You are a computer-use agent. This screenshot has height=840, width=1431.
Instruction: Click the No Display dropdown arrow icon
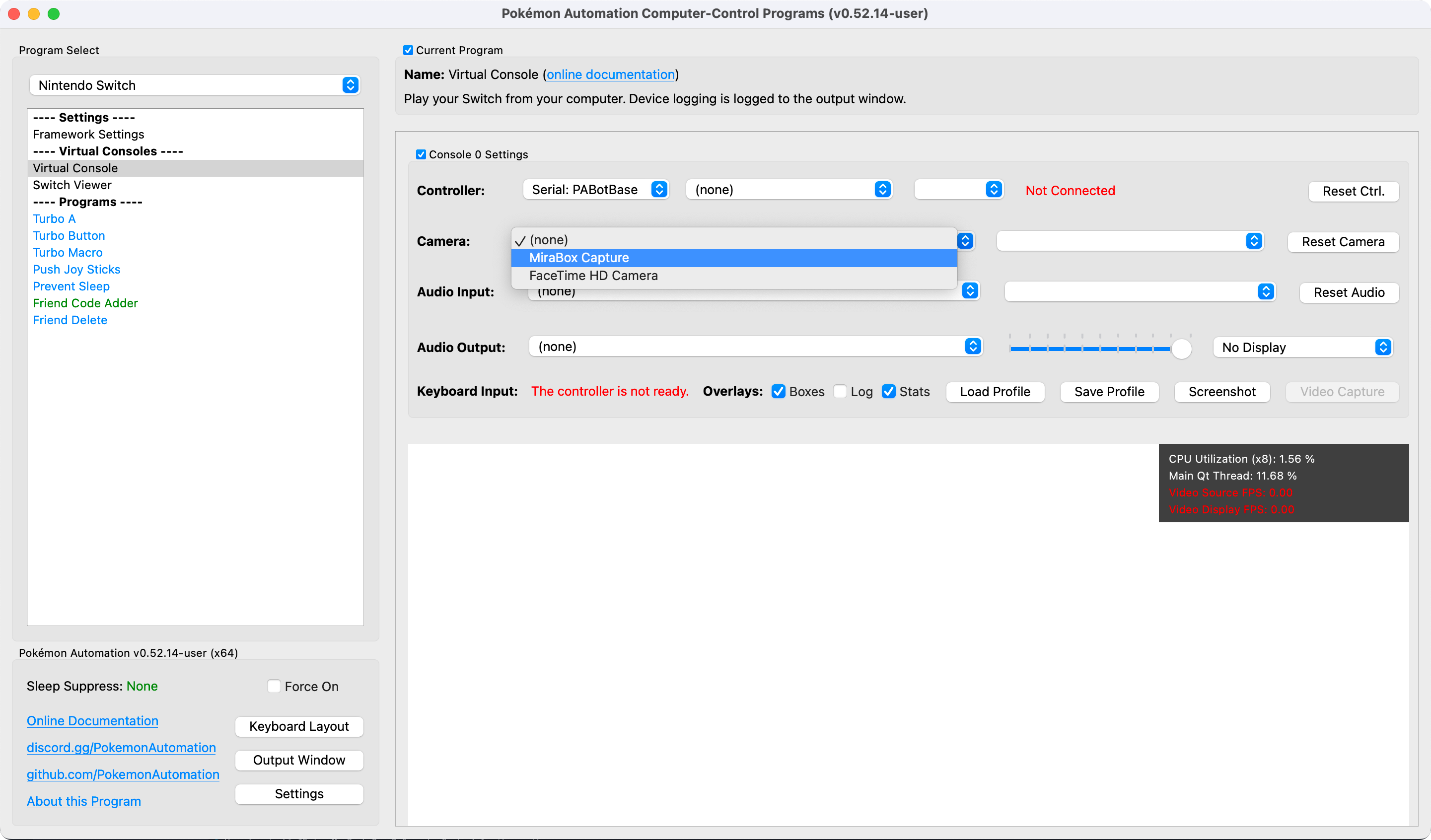[1383, 347]
